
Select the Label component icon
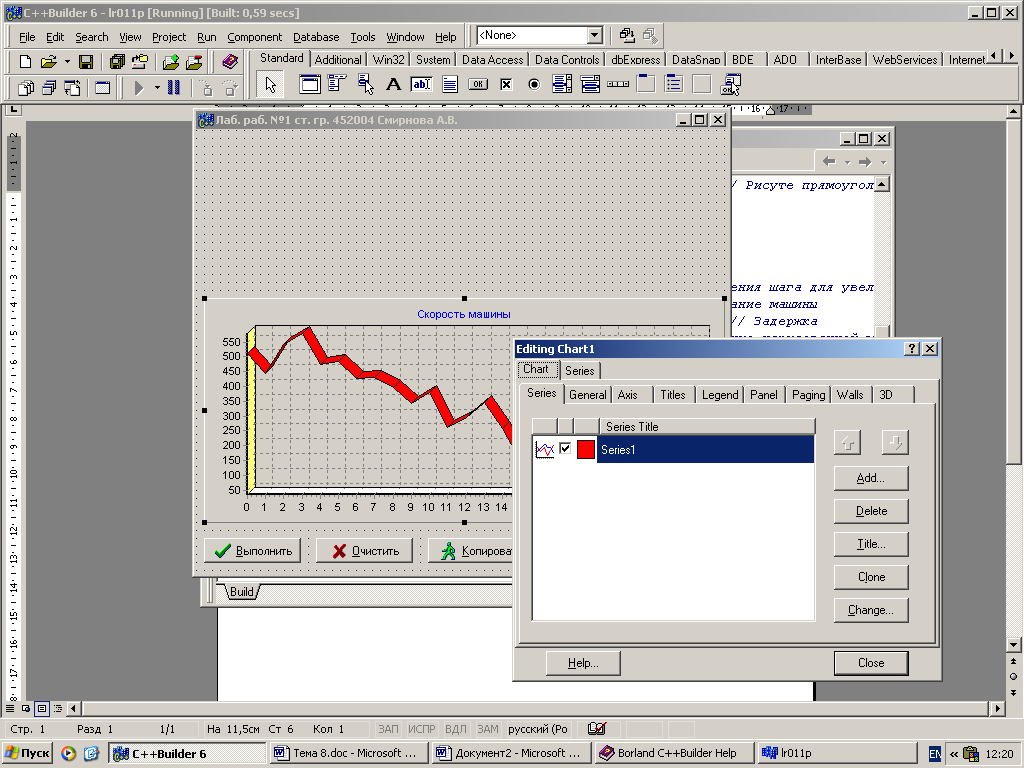394,85
